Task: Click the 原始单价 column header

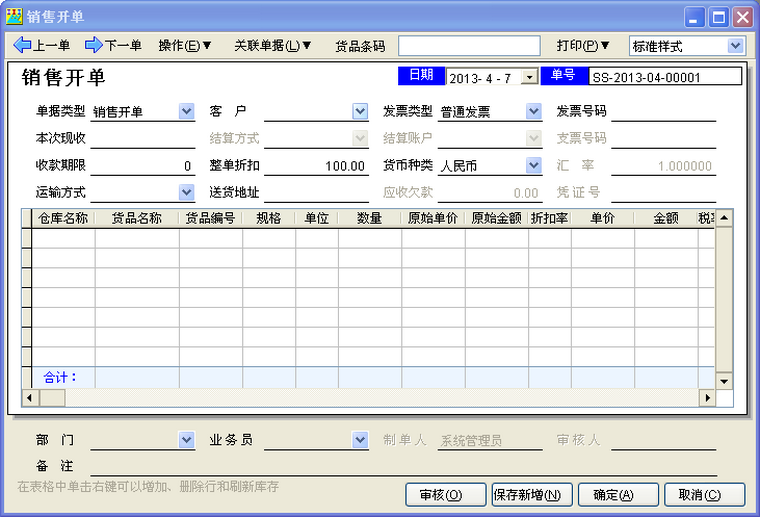Action: click(433, 218)
